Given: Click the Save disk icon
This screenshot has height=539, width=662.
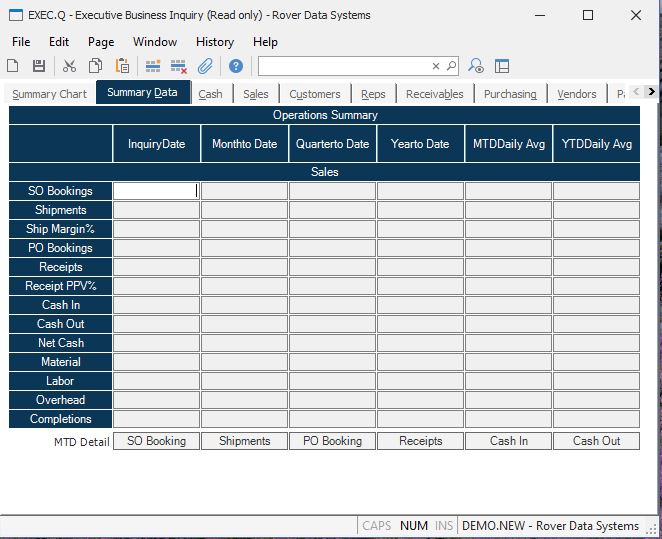Looking at the screenshot, I should 39,66.
